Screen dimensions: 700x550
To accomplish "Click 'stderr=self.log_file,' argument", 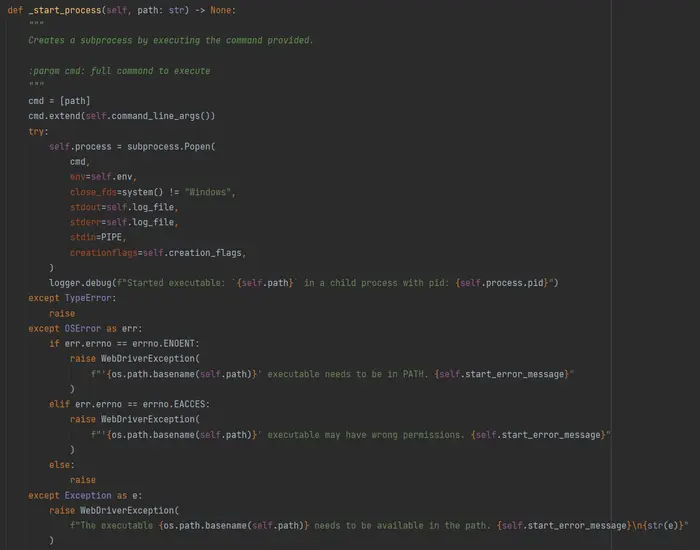I will (x=124, y=222).
